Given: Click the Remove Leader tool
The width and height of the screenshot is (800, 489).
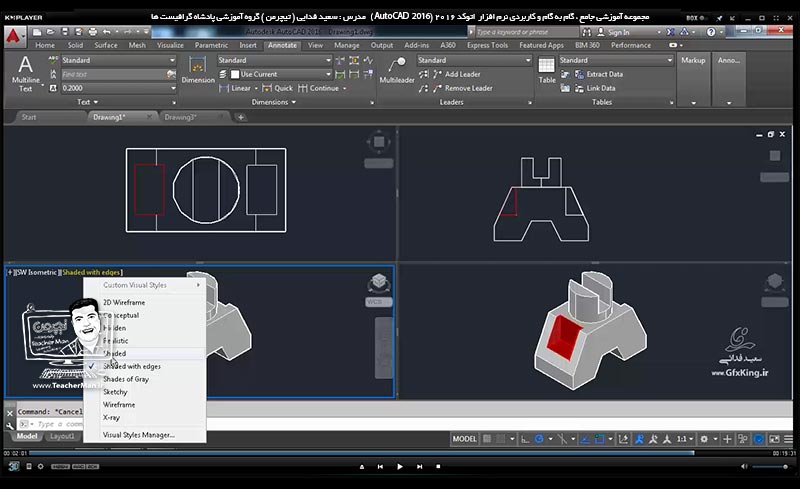Looking at the screenshot, I should (462, 88).
